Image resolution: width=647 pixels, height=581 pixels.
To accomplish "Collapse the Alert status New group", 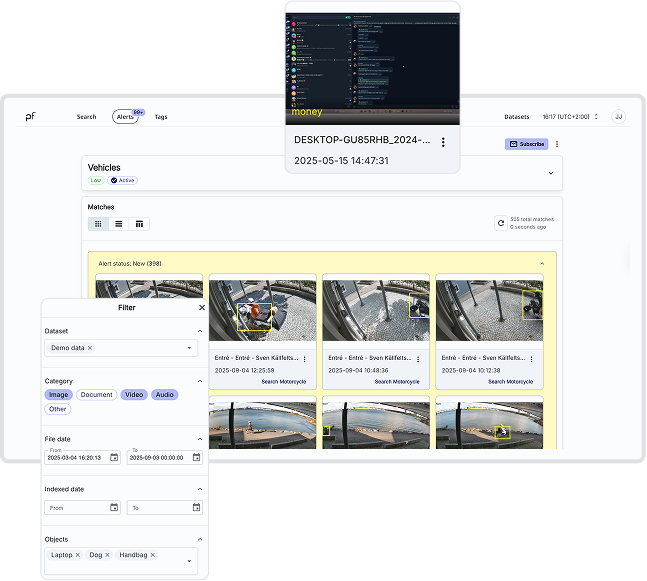I will (x=543, y=264).
